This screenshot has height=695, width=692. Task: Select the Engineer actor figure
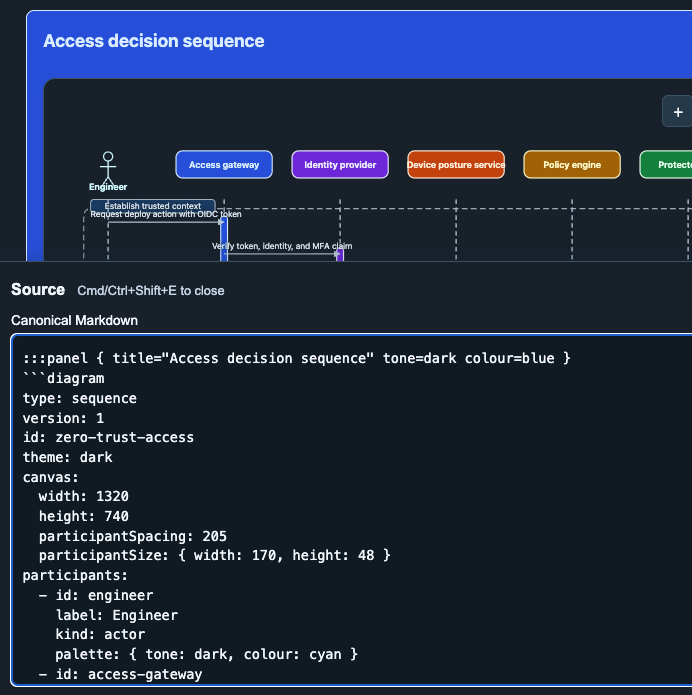pyautogui.click(x=108, y=171)
